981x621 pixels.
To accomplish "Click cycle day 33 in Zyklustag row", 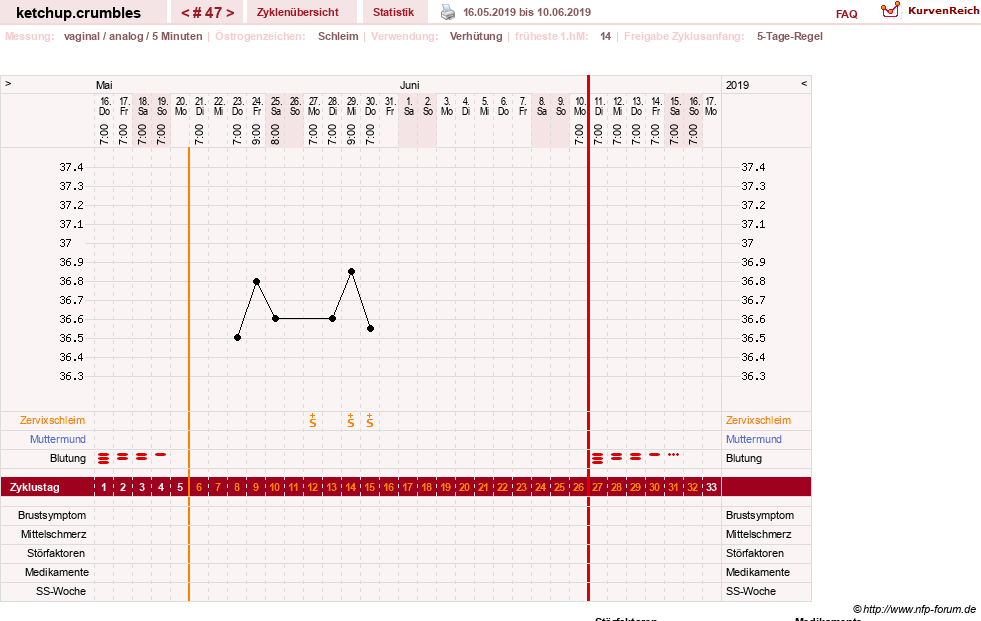I will pos(711,487).
